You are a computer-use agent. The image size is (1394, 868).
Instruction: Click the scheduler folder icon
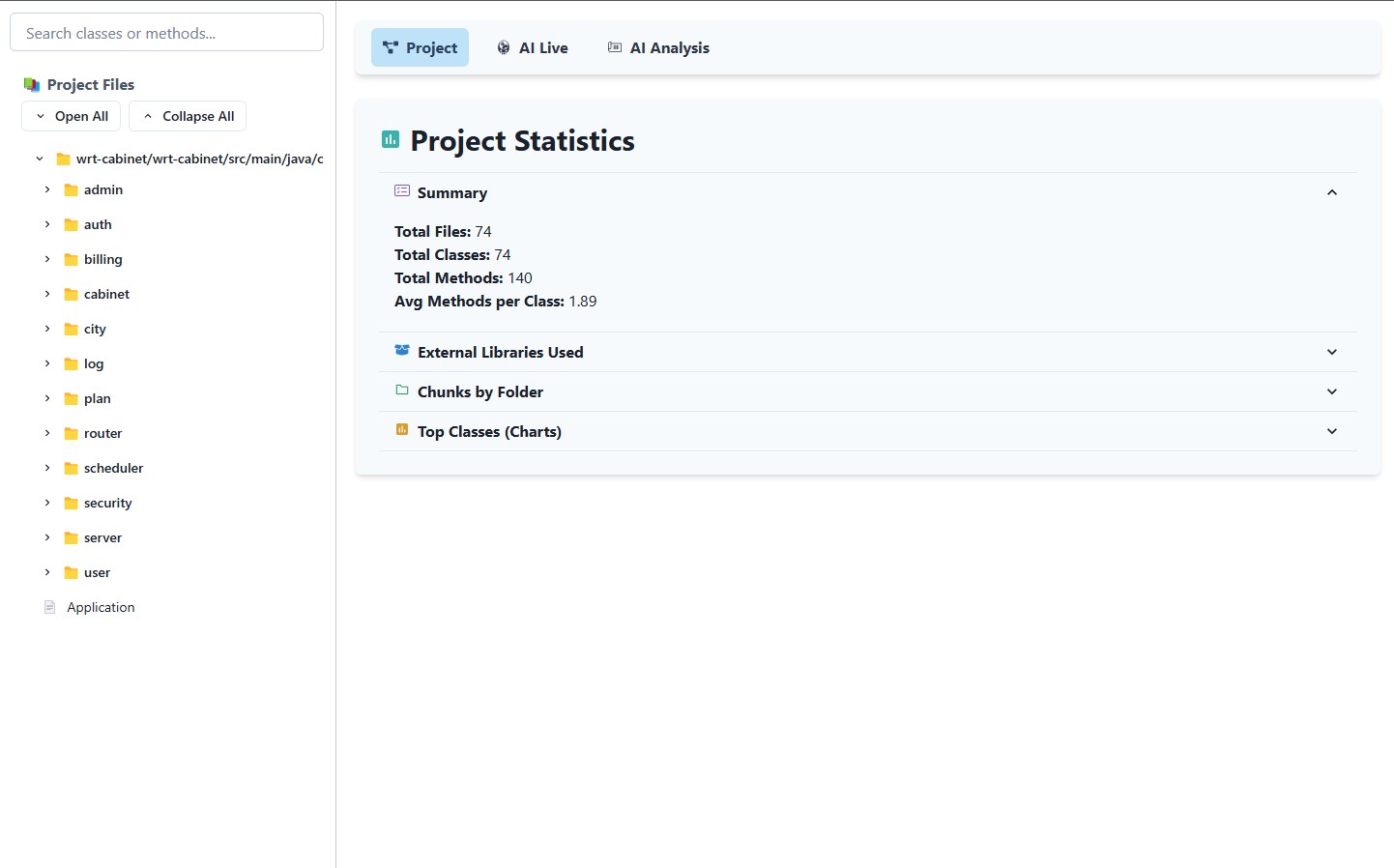tap(71, 469)
